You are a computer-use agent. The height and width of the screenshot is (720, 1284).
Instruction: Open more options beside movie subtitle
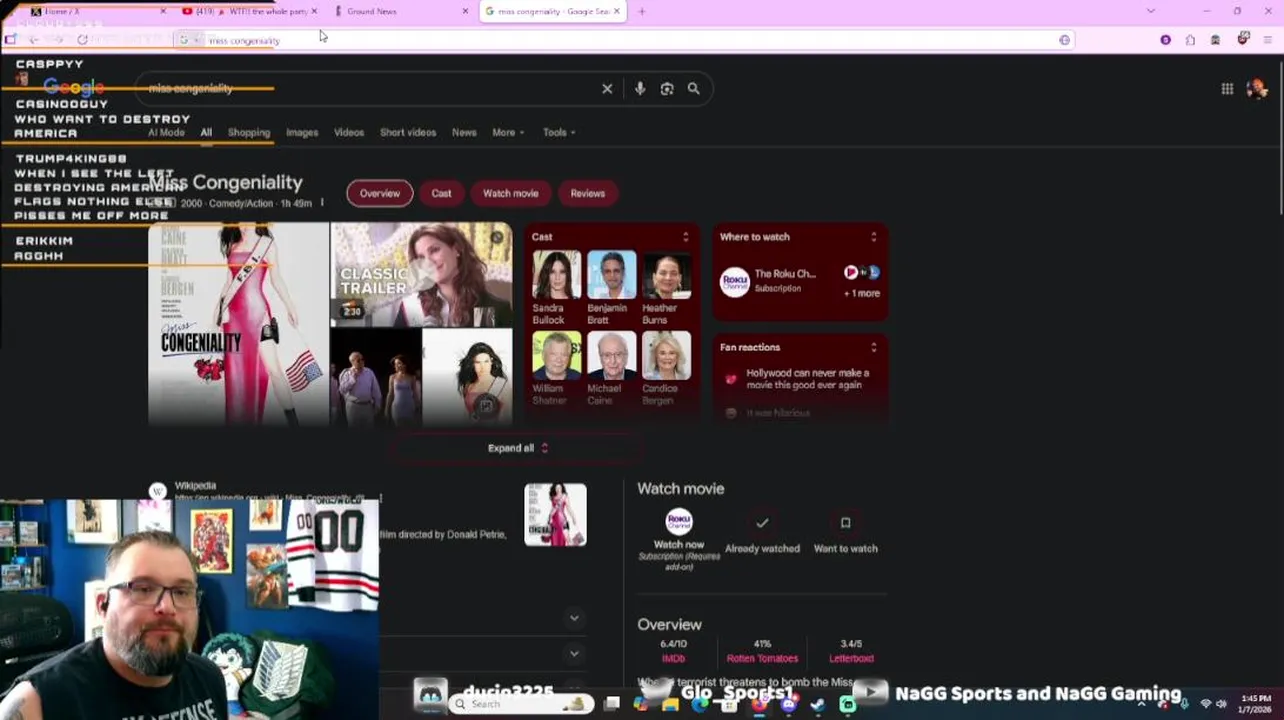322,203
